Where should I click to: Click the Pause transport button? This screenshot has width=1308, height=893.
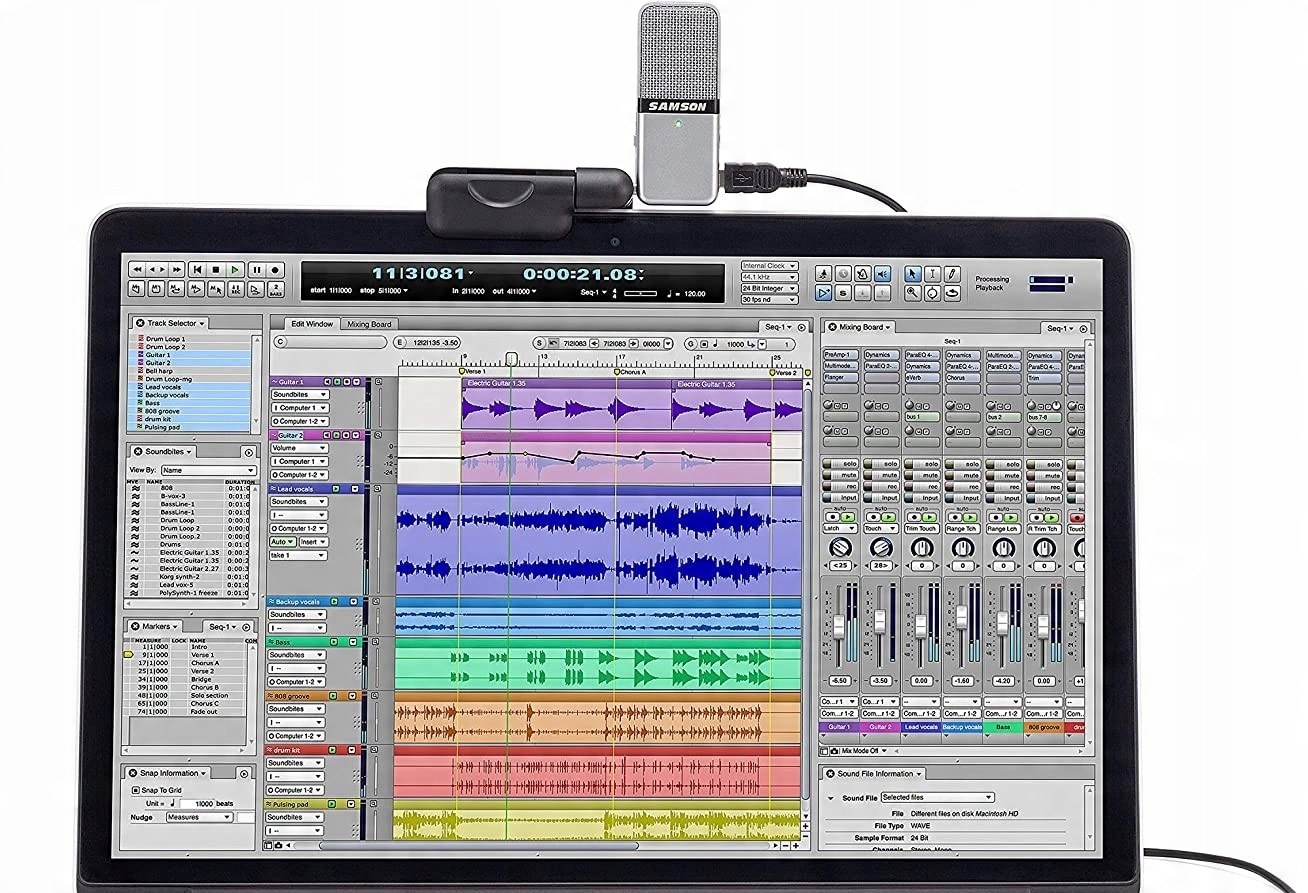256,270
